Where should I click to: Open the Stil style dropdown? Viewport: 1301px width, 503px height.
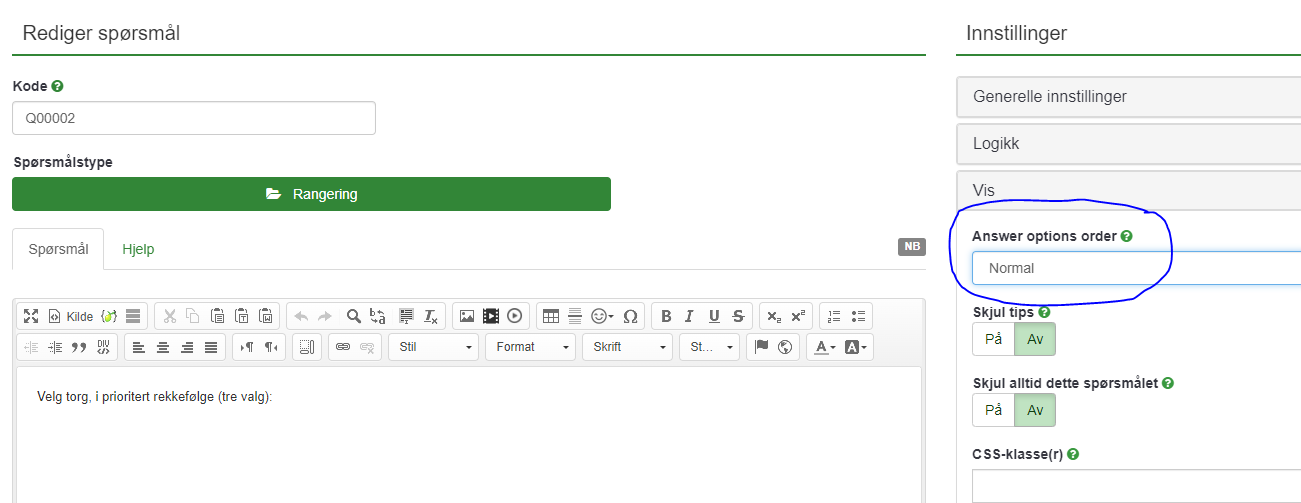pos(433,347)
